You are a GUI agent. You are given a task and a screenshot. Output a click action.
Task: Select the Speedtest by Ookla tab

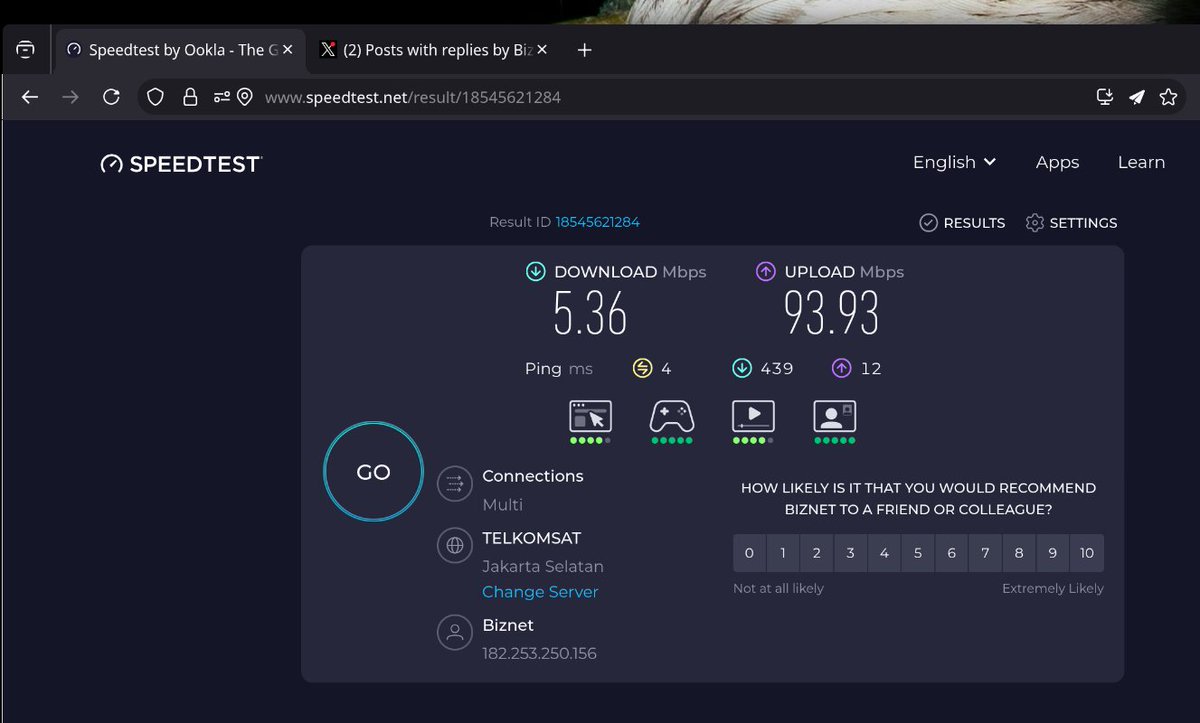(180, 50)
